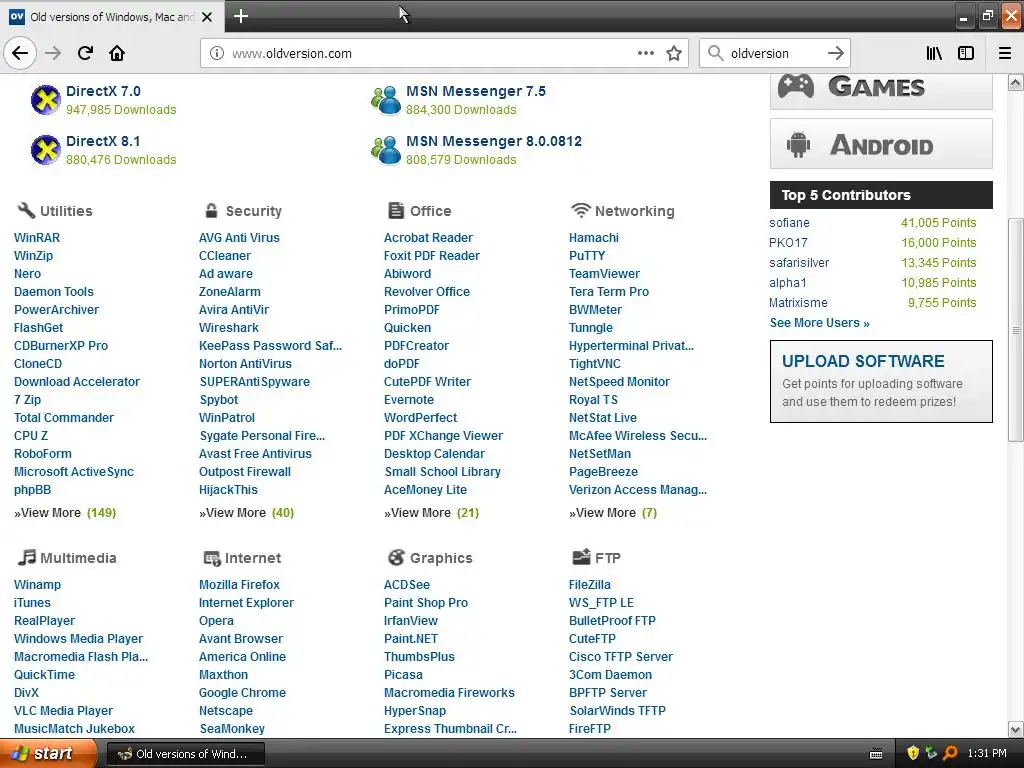Image resolution: width=1024 pixels, height=768 pixels.
Task: Open the VLC Media Player link
Action: tap(63, 711)
